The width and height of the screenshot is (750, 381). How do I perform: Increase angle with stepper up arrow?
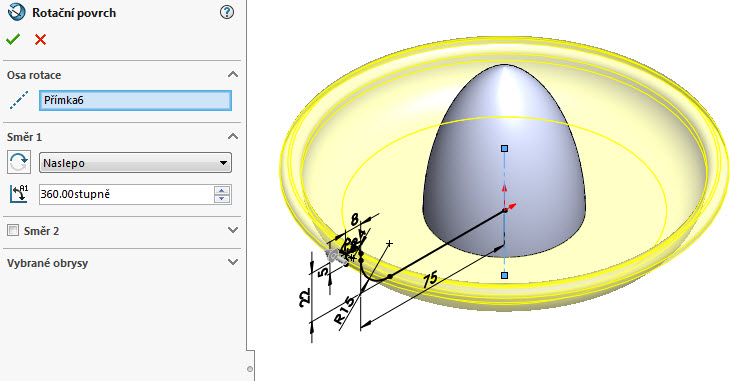[x=222, y=190]
